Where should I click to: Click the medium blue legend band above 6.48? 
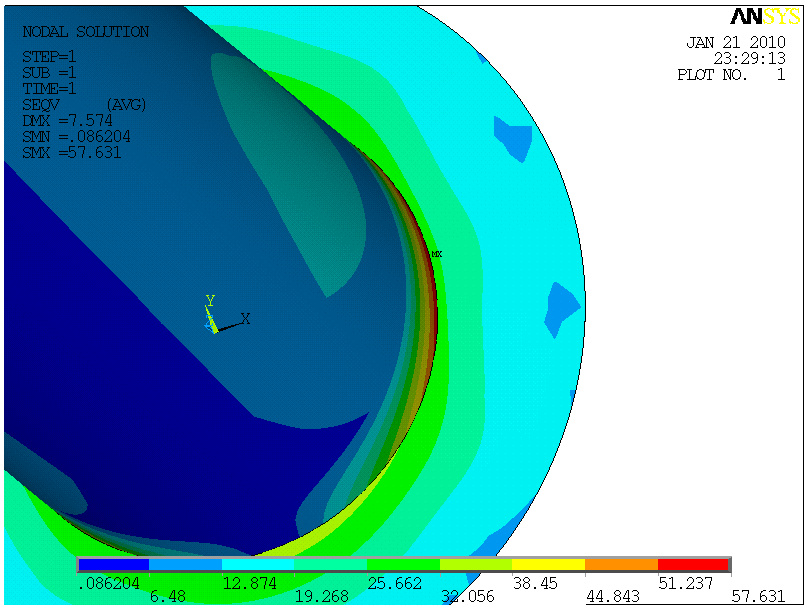point(185,564)
